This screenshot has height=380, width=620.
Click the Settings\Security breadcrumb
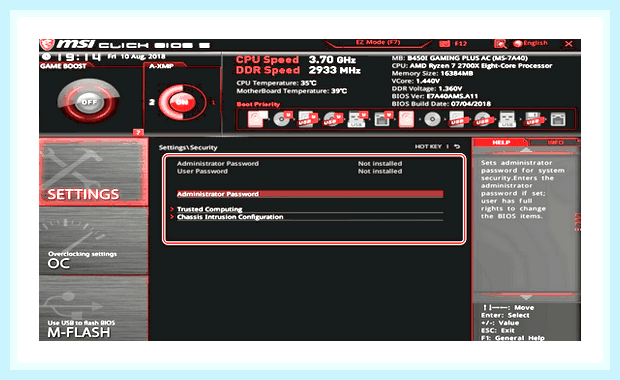pyautogui.click(x=188, y=147)
